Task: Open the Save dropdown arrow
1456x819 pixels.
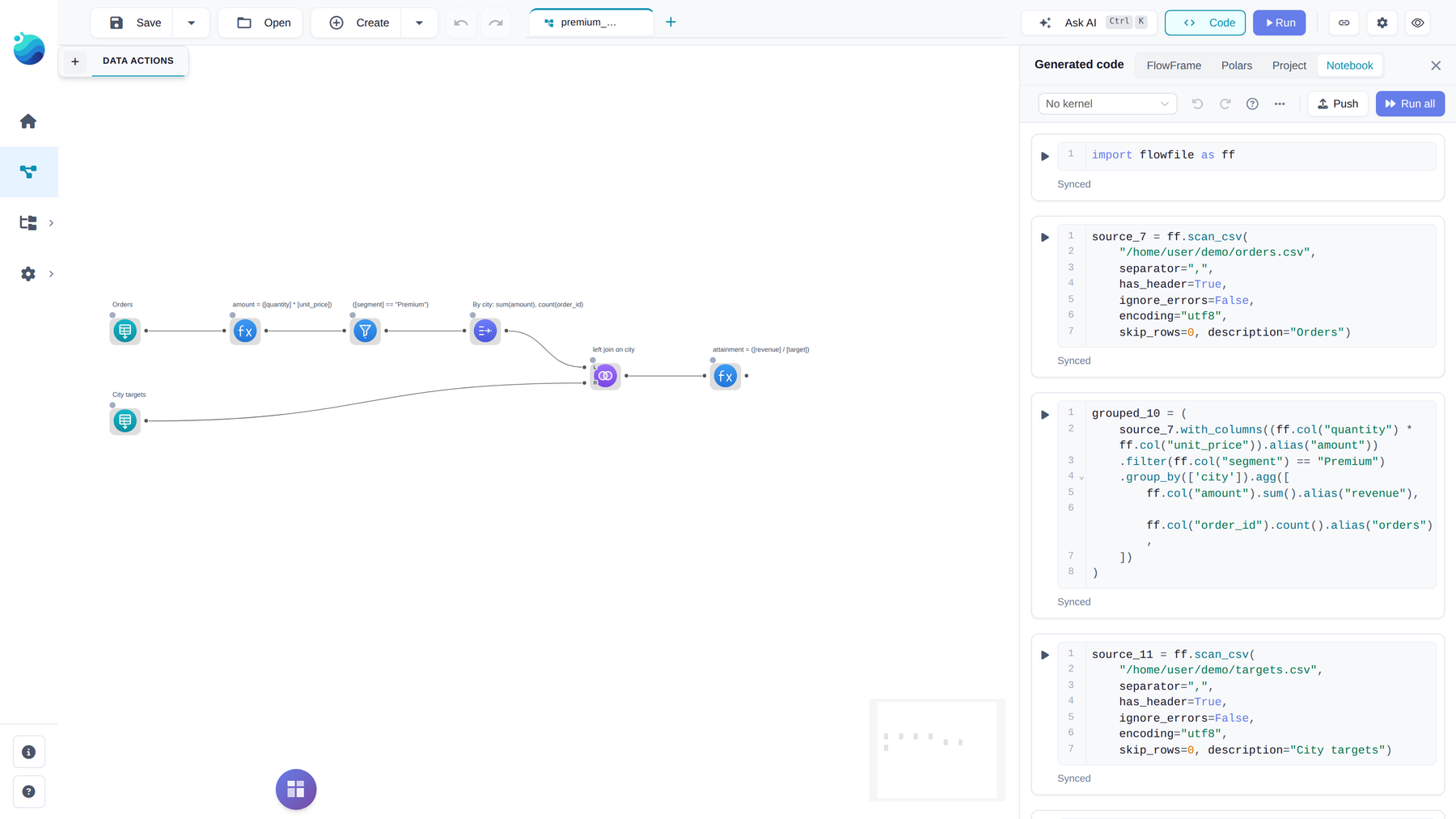Action: pyautogui.click(x=192, y=23)
